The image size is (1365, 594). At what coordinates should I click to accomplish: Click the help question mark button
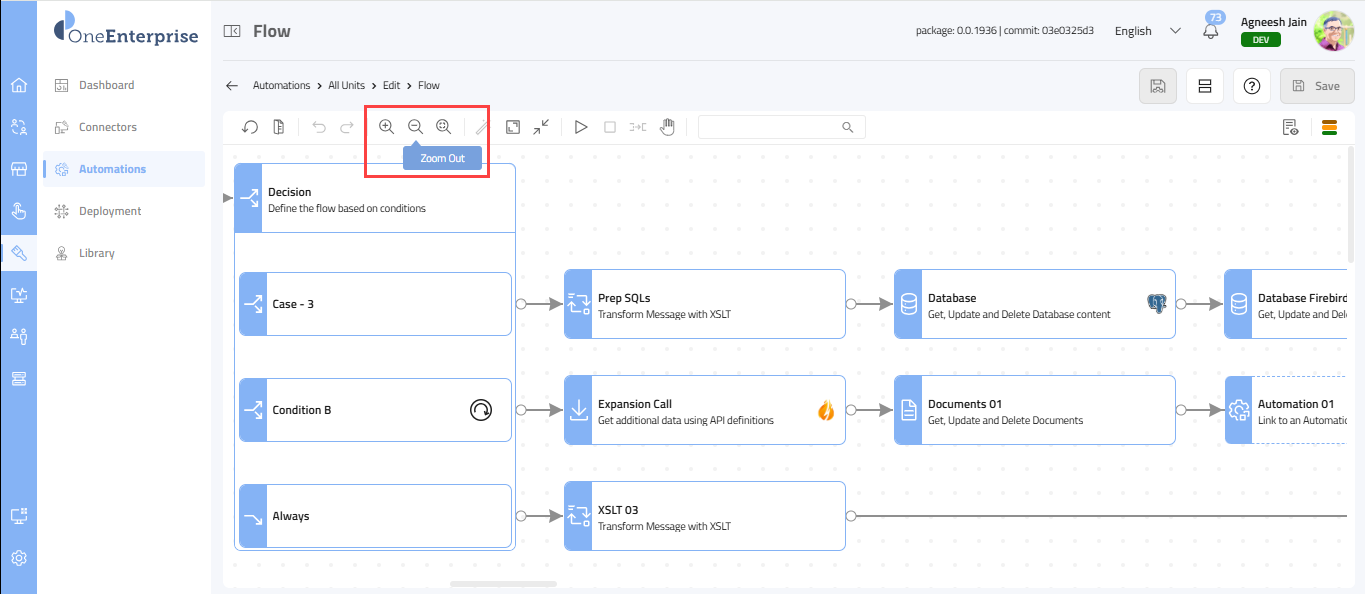[1251, 86]
